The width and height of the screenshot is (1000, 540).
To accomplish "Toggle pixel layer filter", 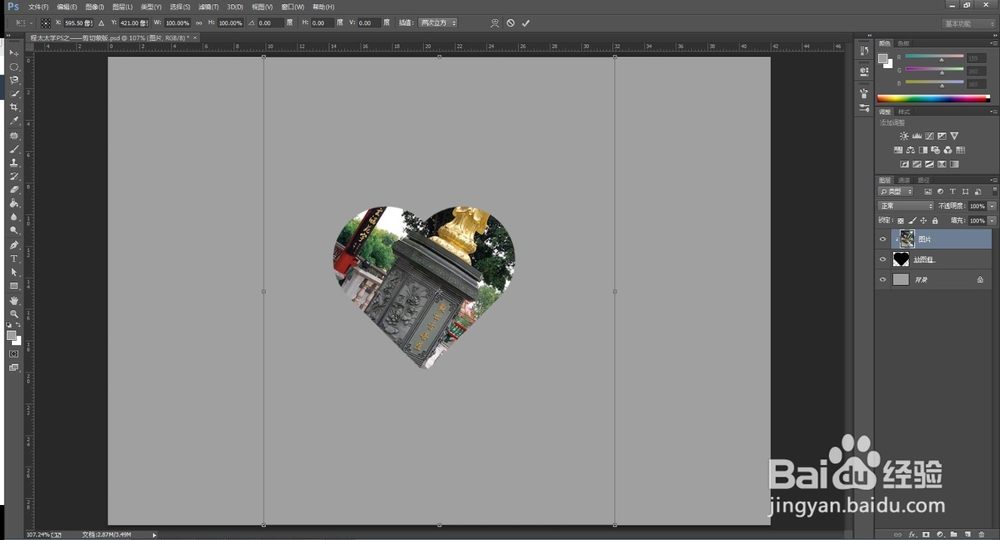I will (928, 191).
